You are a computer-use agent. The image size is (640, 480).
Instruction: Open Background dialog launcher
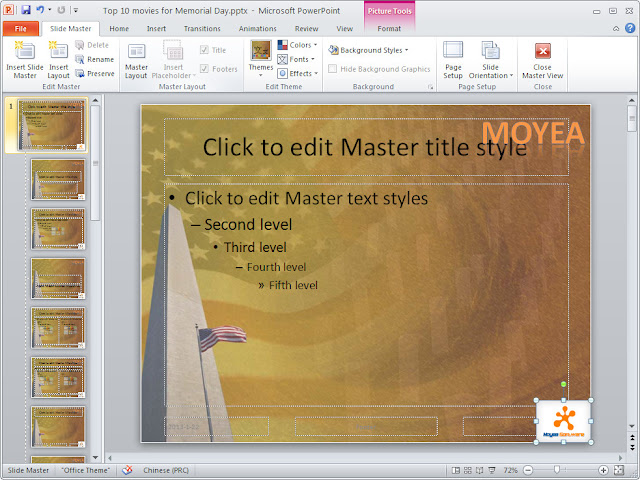click(430, 87)
